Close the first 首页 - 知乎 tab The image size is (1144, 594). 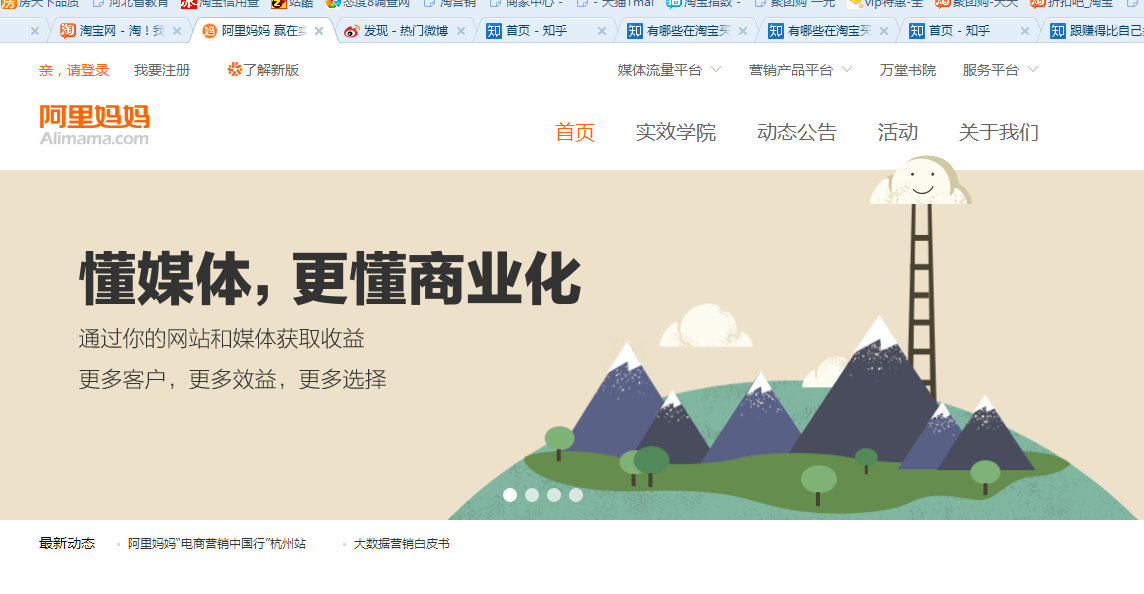[x=602, y=31]
